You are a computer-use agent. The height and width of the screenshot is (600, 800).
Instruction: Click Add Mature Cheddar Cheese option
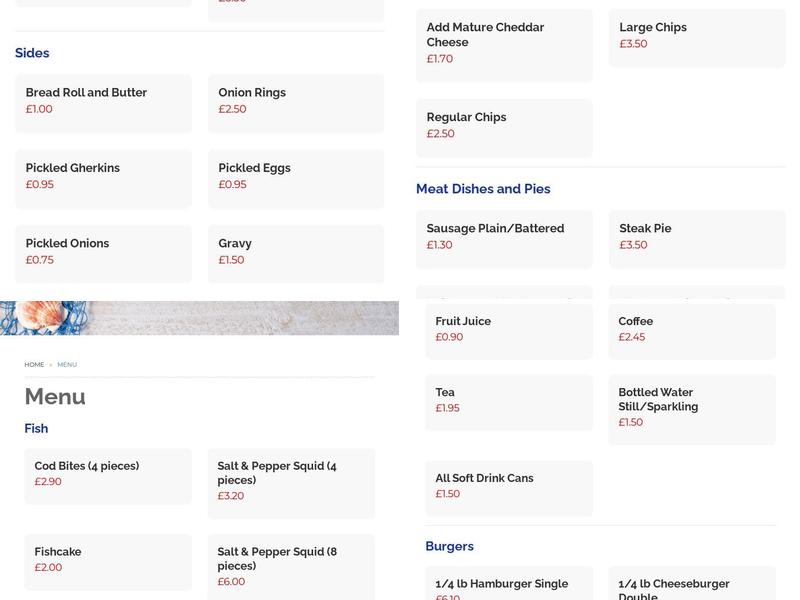click(x=505, y=45)
